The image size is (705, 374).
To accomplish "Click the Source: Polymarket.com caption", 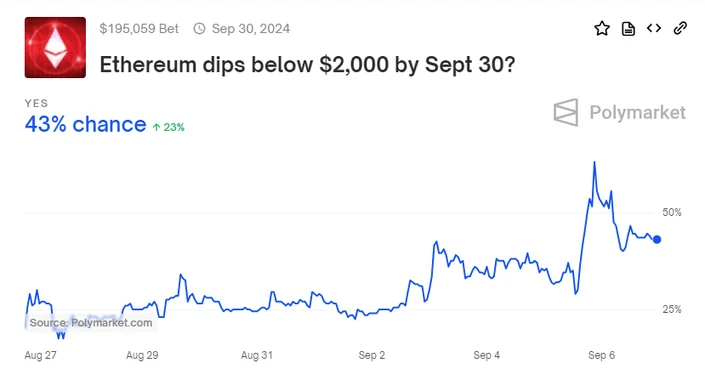I will 91,323.
